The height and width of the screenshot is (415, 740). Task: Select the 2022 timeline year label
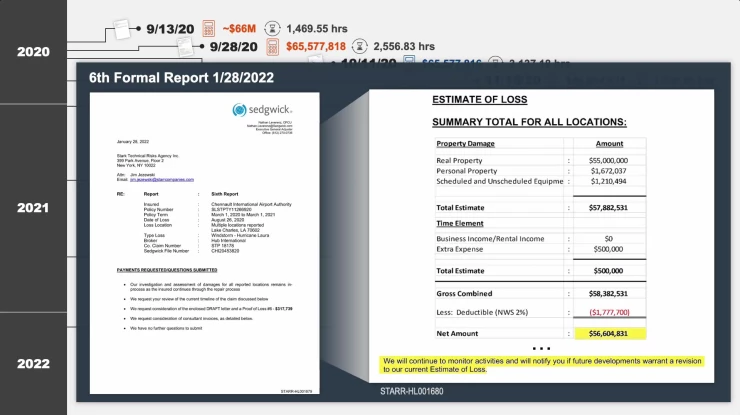[x=33, y=364]
